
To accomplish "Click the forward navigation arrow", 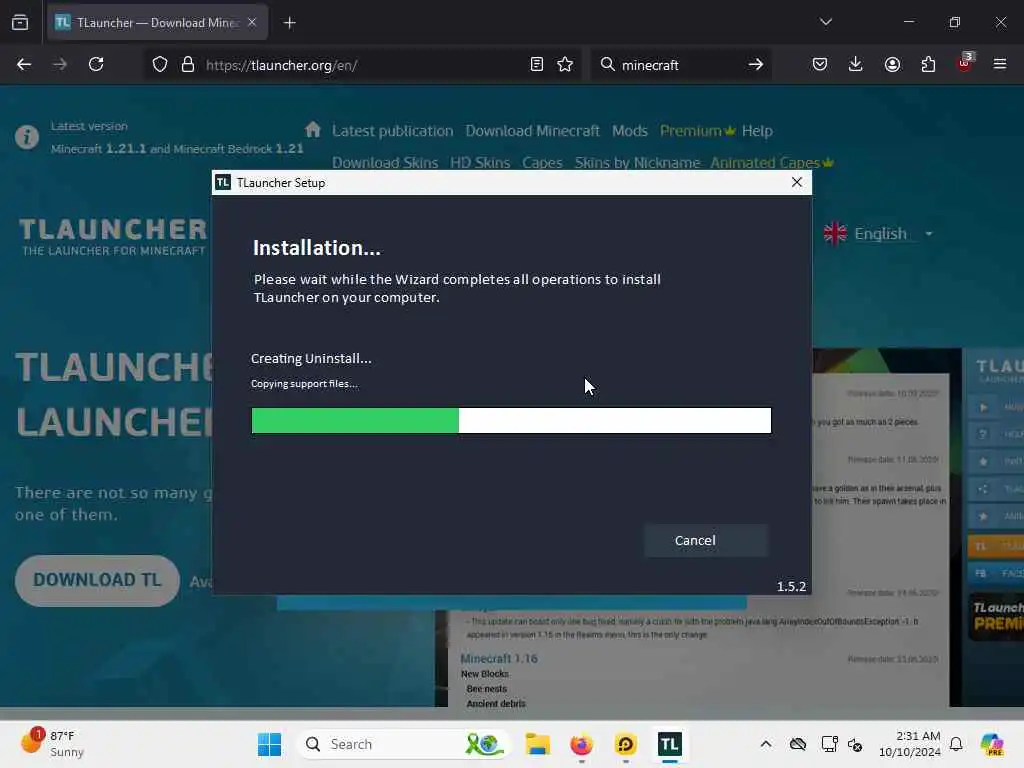I will (x=59, y=65).
